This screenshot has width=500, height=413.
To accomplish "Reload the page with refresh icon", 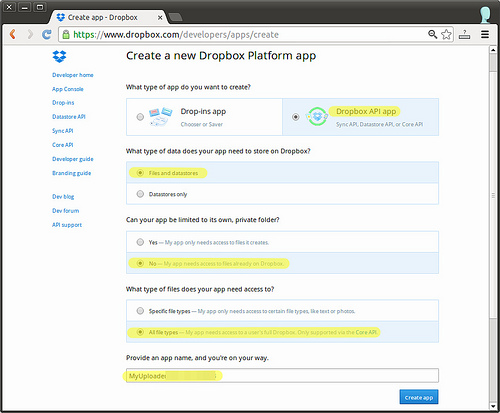I will click(x=46, y=34).
